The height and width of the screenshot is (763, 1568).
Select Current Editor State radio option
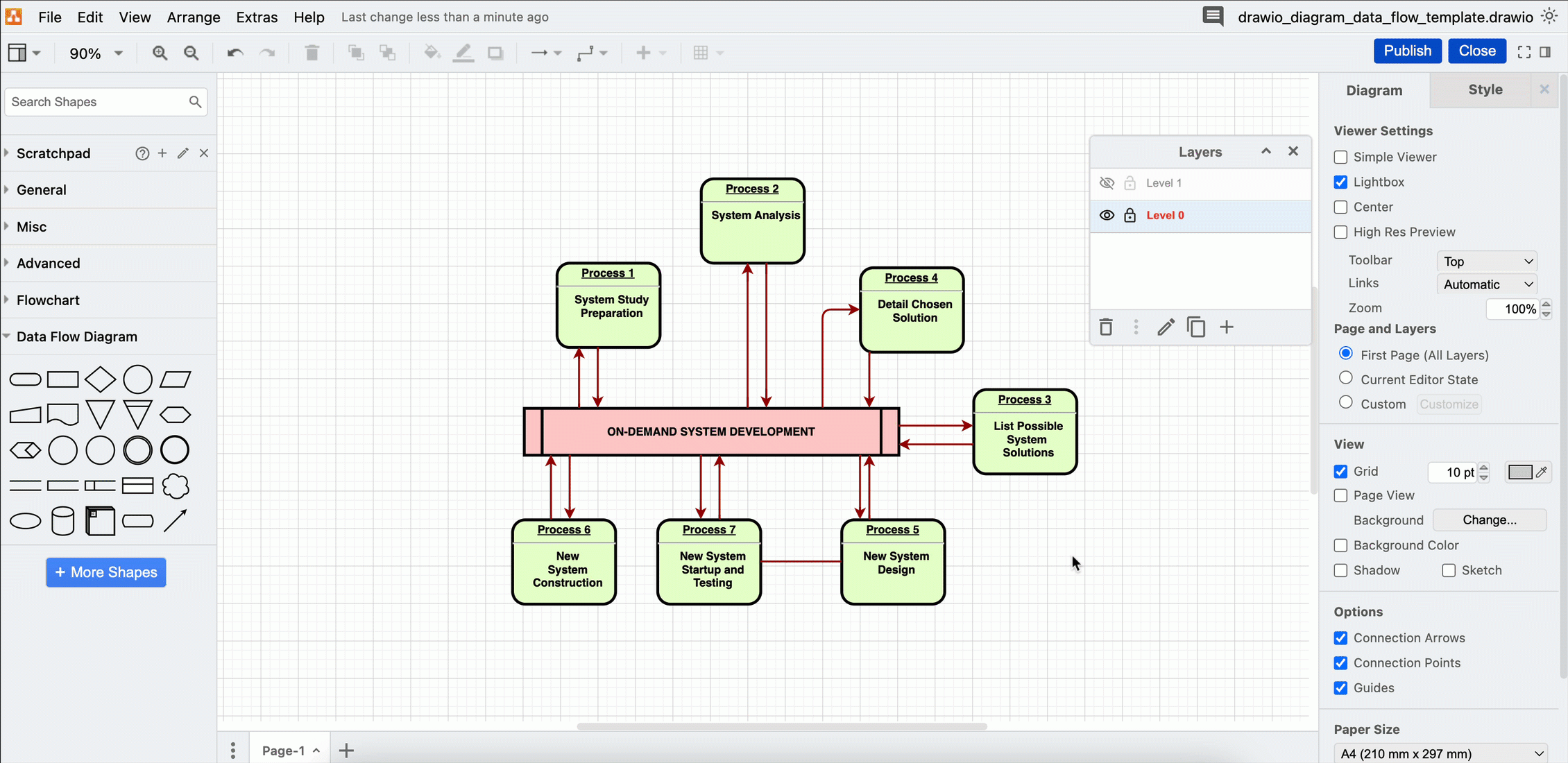point(1346,378)
